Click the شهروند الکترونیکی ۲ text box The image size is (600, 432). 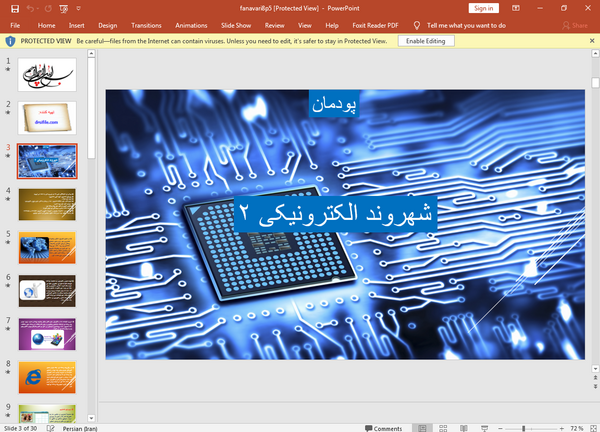click(x=336, y=214)
